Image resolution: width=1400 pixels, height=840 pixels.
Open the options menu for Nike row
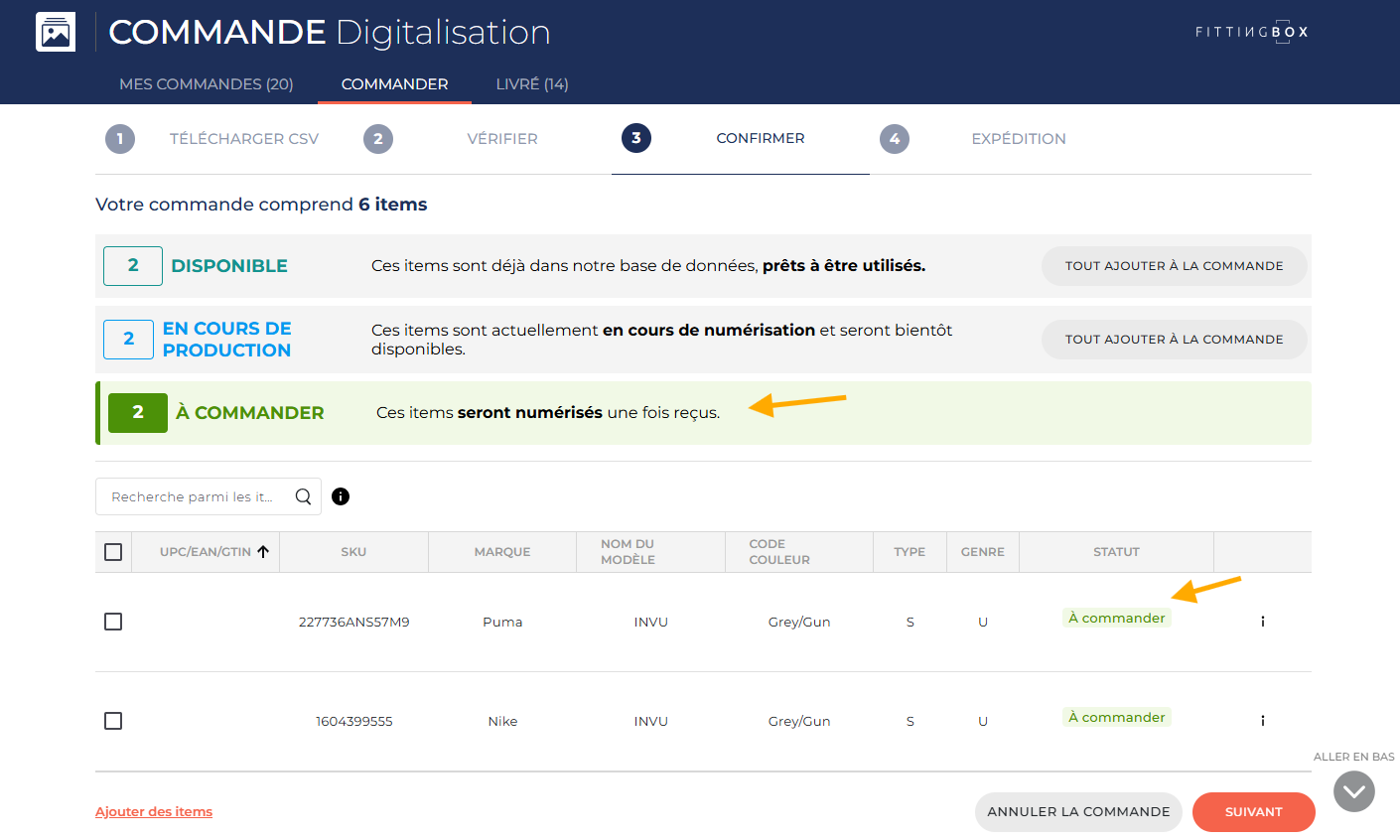tap(1262, 721)
